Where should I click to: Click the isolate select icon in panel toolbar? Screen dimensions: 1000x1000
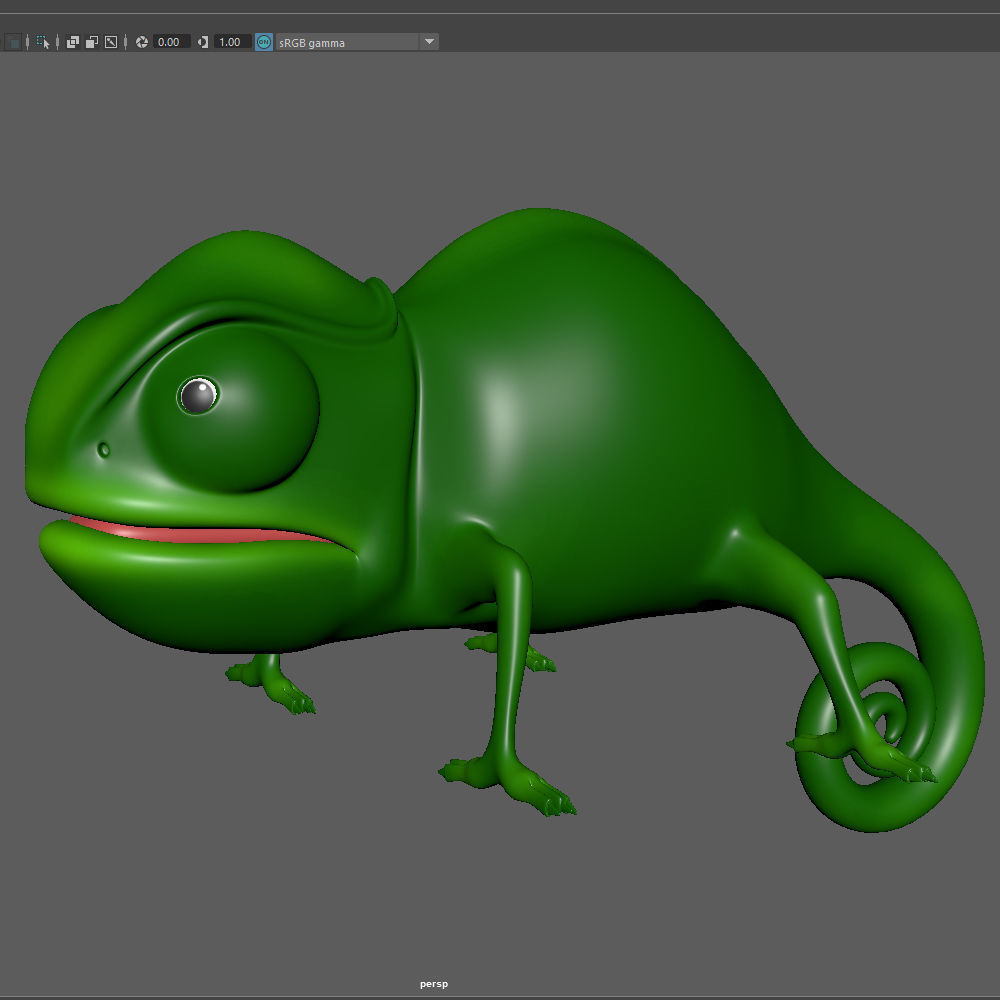[x=43, y=42]
